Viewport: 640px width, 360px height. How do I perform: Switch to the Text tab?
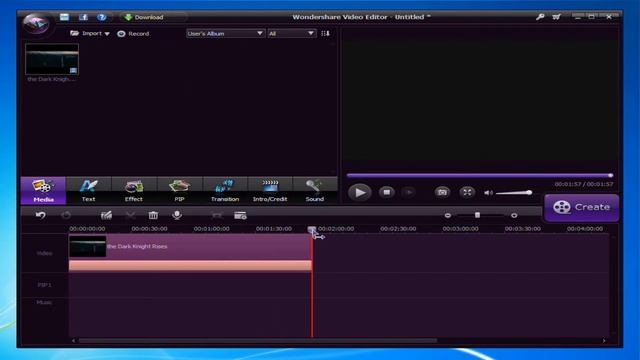click(x=89, y=191)
